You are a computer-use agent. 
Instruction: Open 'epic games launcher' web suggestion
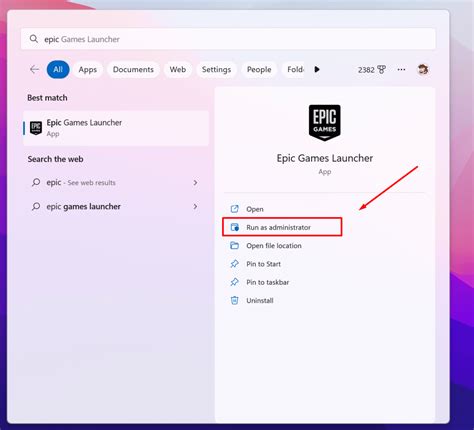116,207
